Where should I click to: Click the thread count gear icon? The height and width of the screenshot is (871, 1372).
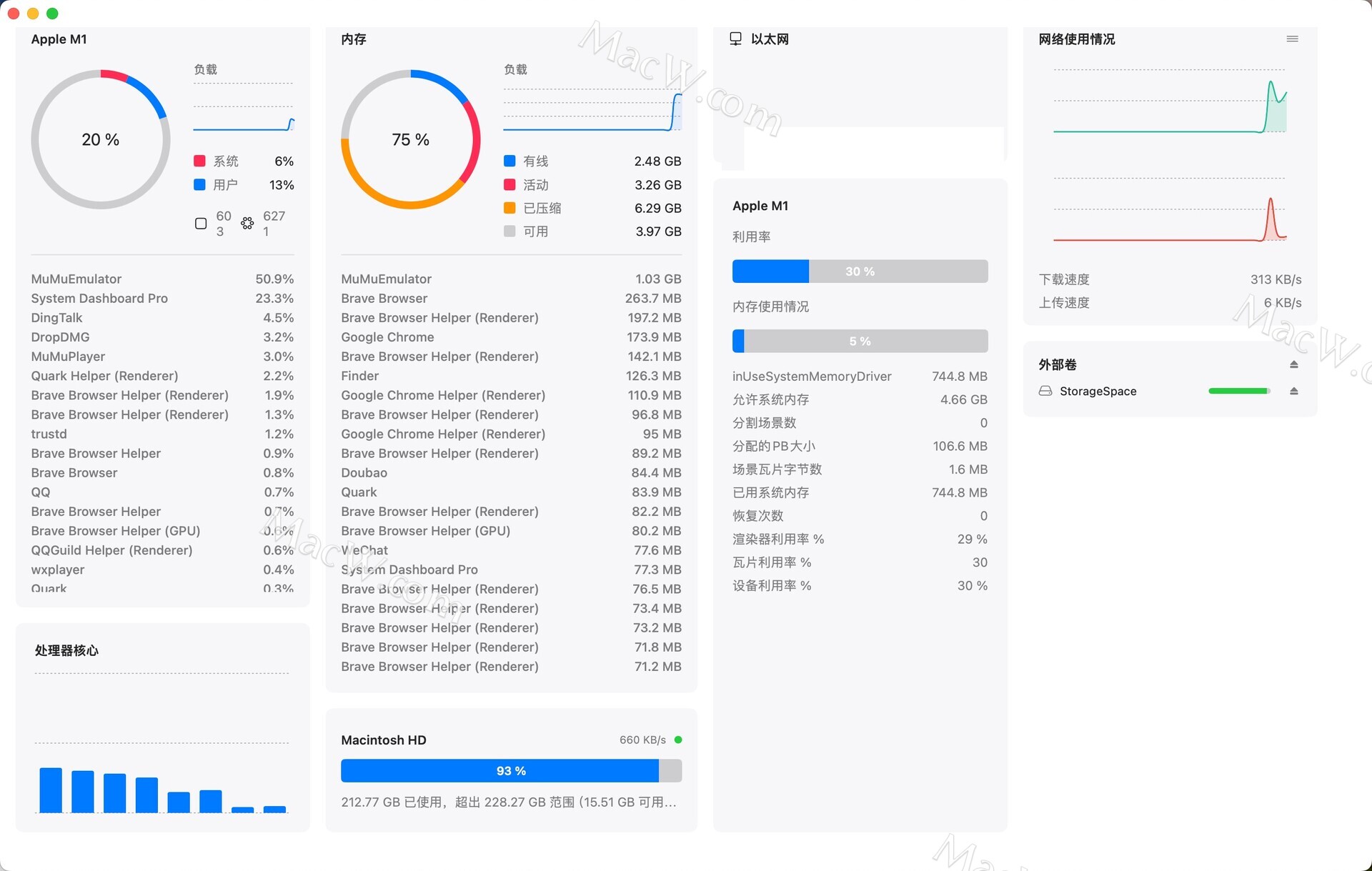247,224
